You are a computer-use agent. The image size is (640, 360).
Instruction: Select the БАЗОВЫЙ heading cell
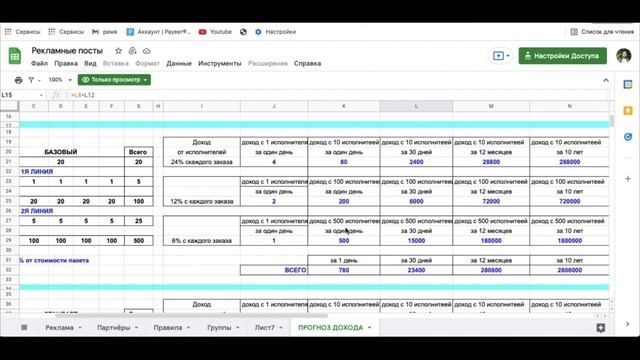tap(61, 152)
